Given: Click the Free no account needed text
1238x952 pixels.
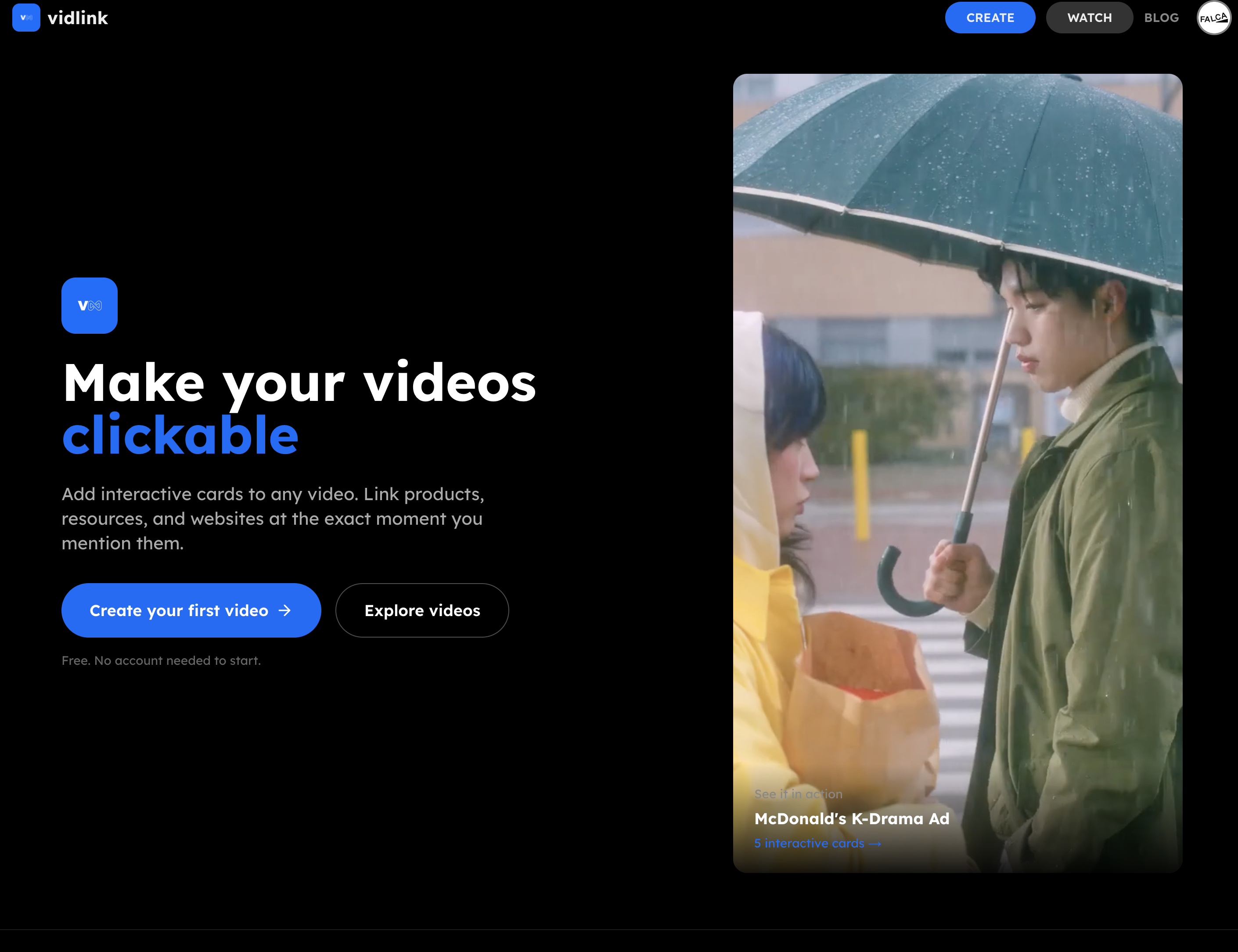Looking at the screenshot, I should [x=161, y=660].
